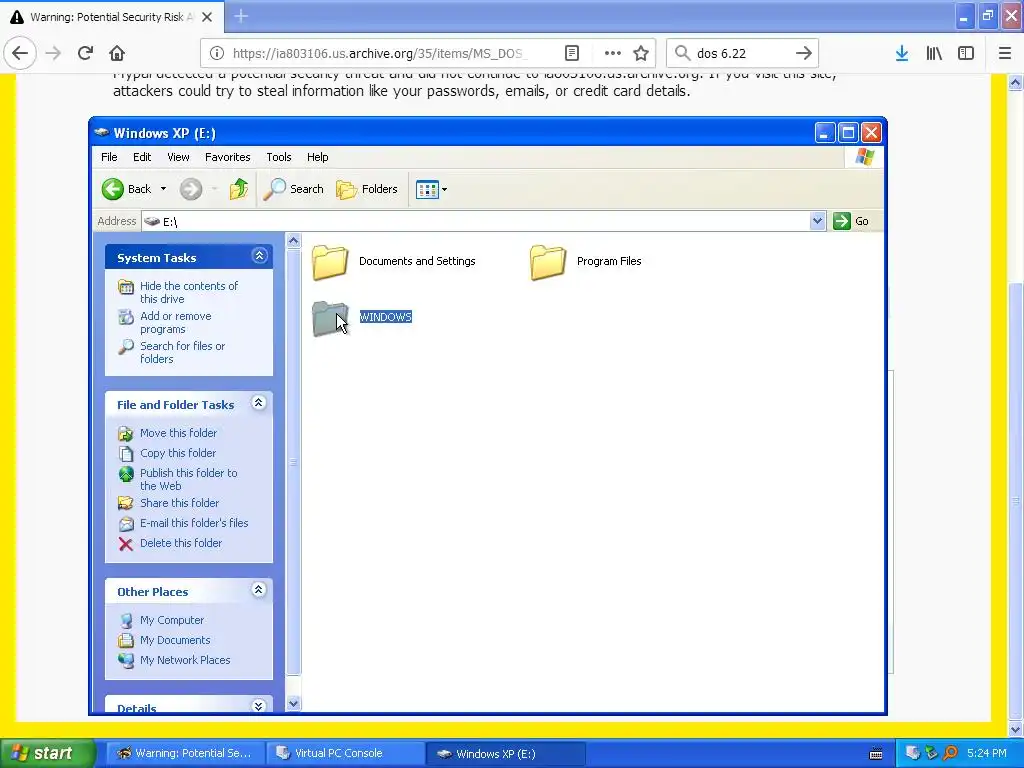The width and height of the screenshot is (1024, 768).
Task: Click the browser page scroll down arrow
Action: tap(1016, 730)
